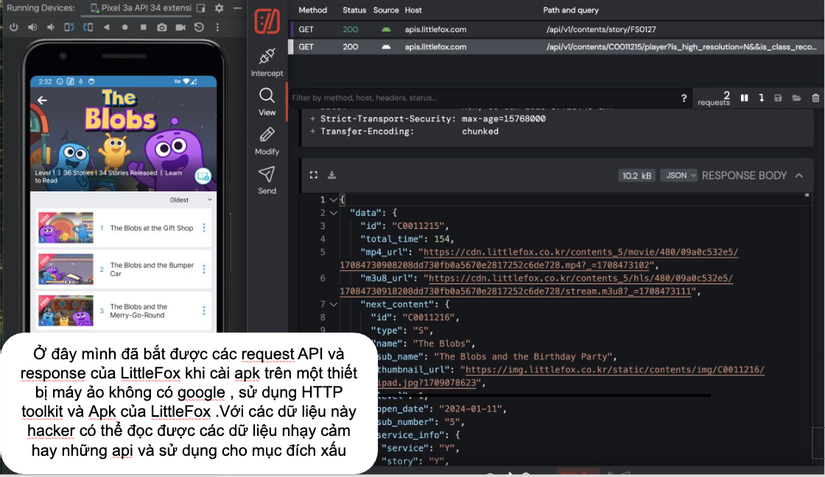Toggle auto-scroll to newest request arrow
Image resolution: width=825 pixels, height=477 pixels.
tap(761, 98)
